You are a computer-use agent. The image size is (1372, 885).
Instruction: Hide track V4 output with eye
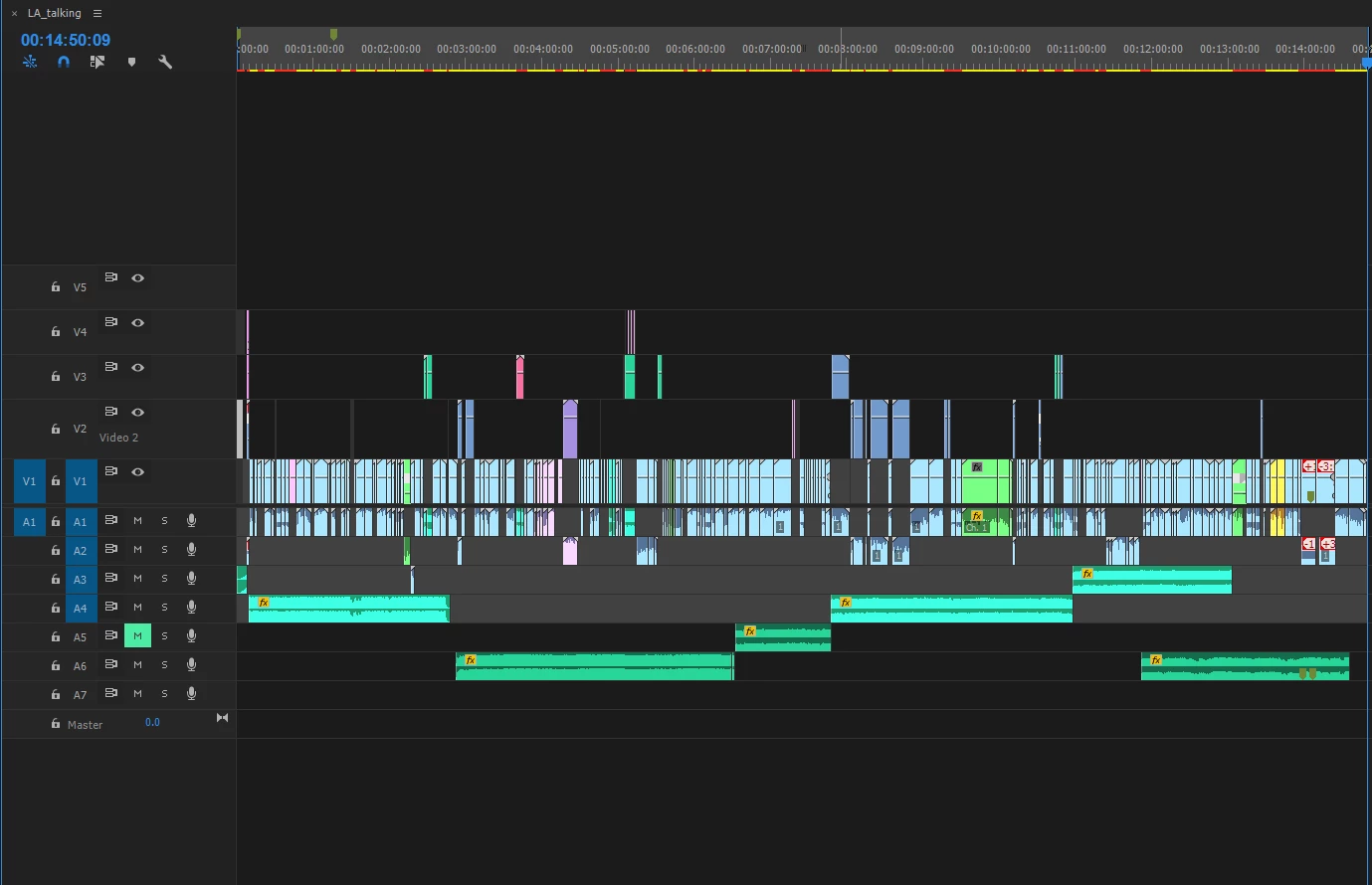coord(138,322)
